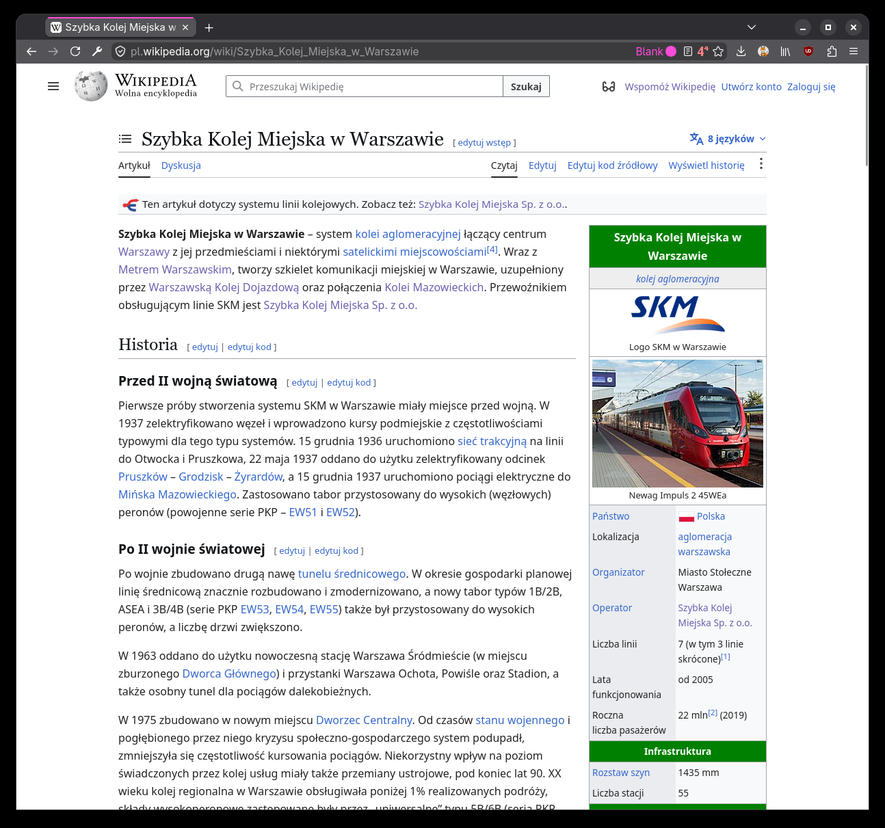
Task: Click the edytuj wstęp link
Action: [484, 143]
